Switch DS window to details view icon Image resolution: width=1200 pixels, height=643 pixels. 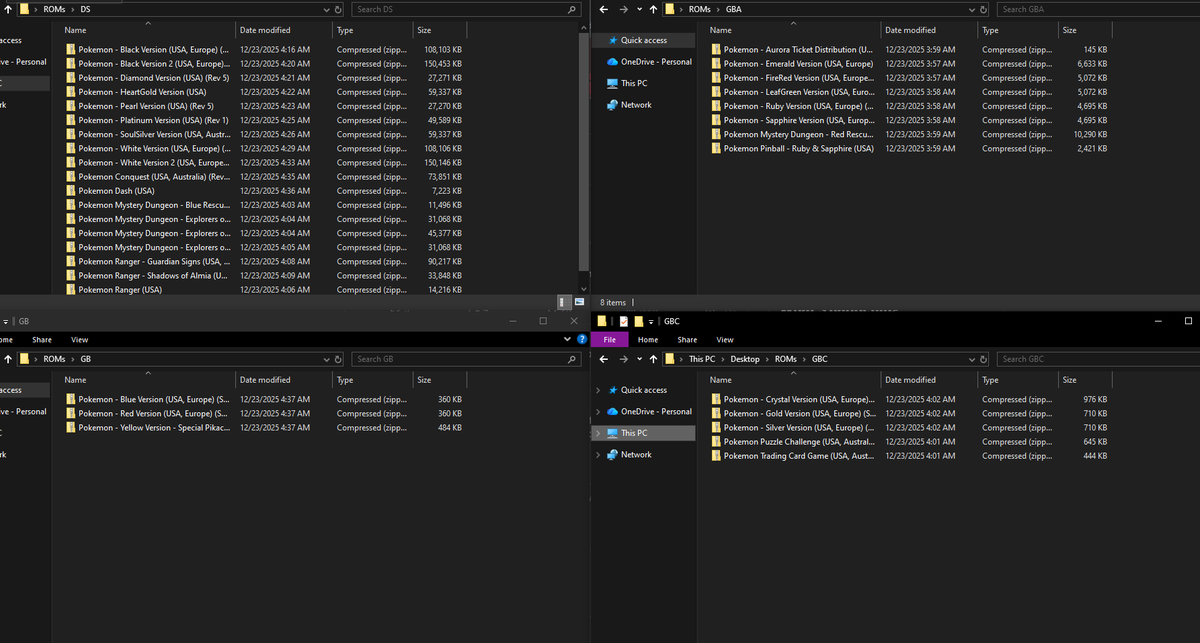pos(564,301)
